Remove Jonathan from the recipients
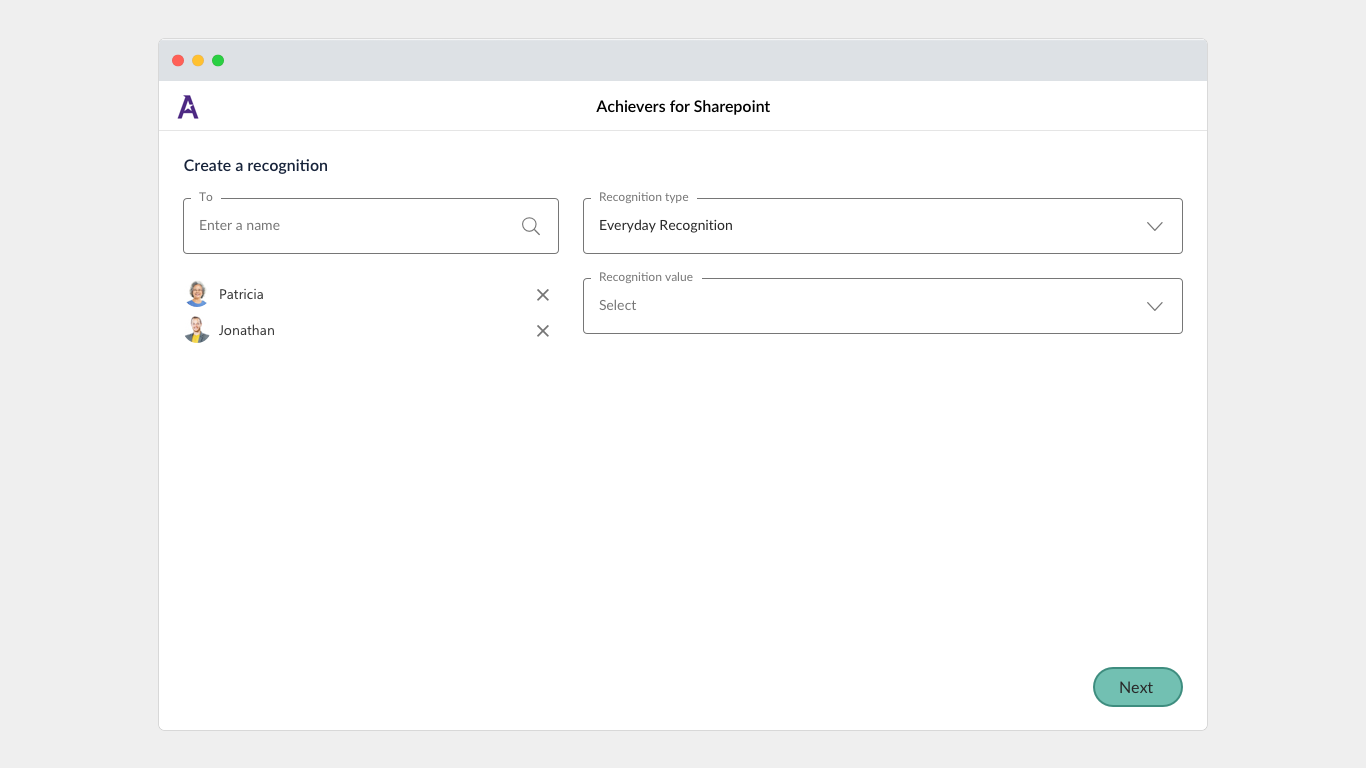1366x768 pixels. point(543,331)
